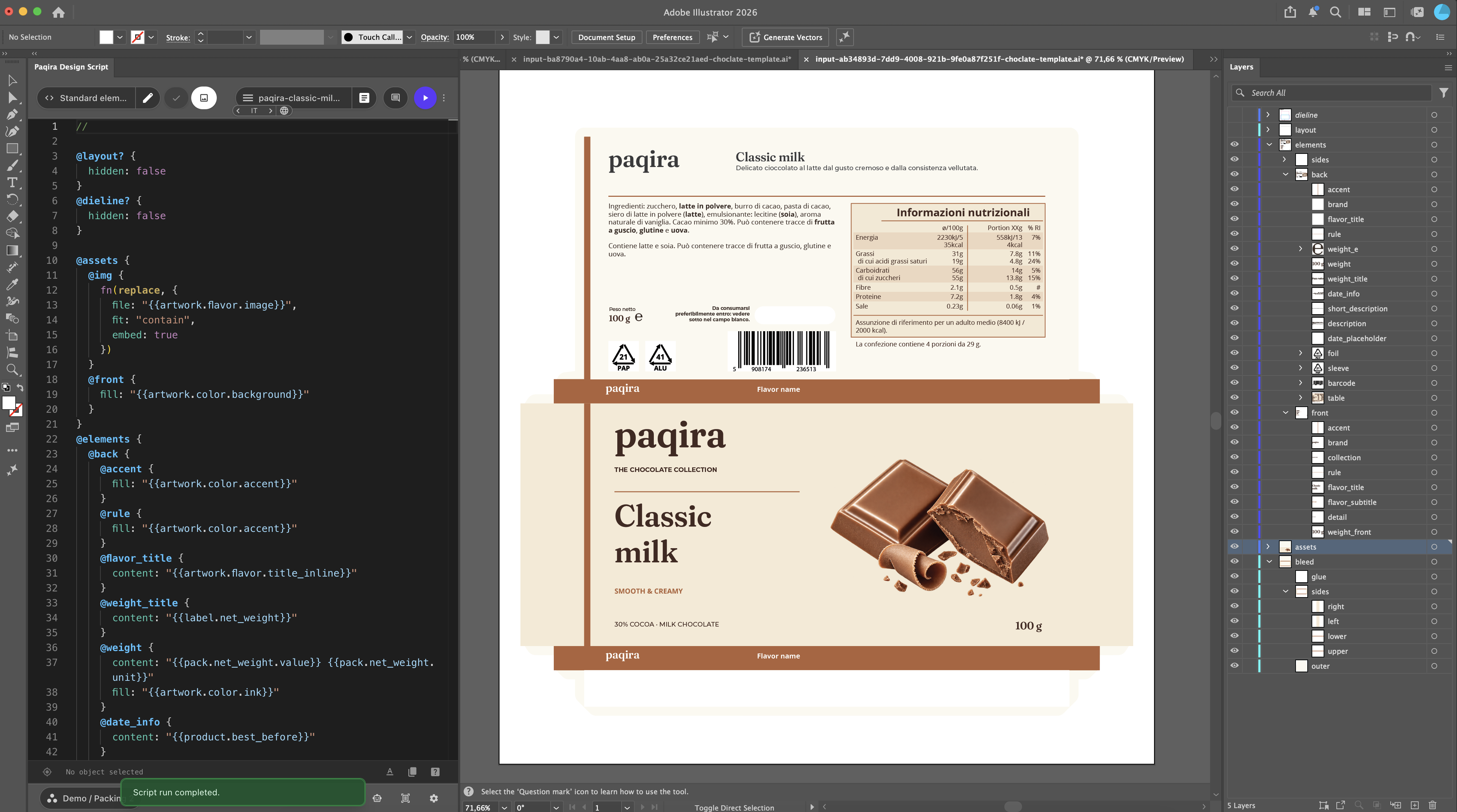This screenshot has width=1457, height=812.
Task: Select the Eyedropper tool
Action: click(x=12, y=284)
